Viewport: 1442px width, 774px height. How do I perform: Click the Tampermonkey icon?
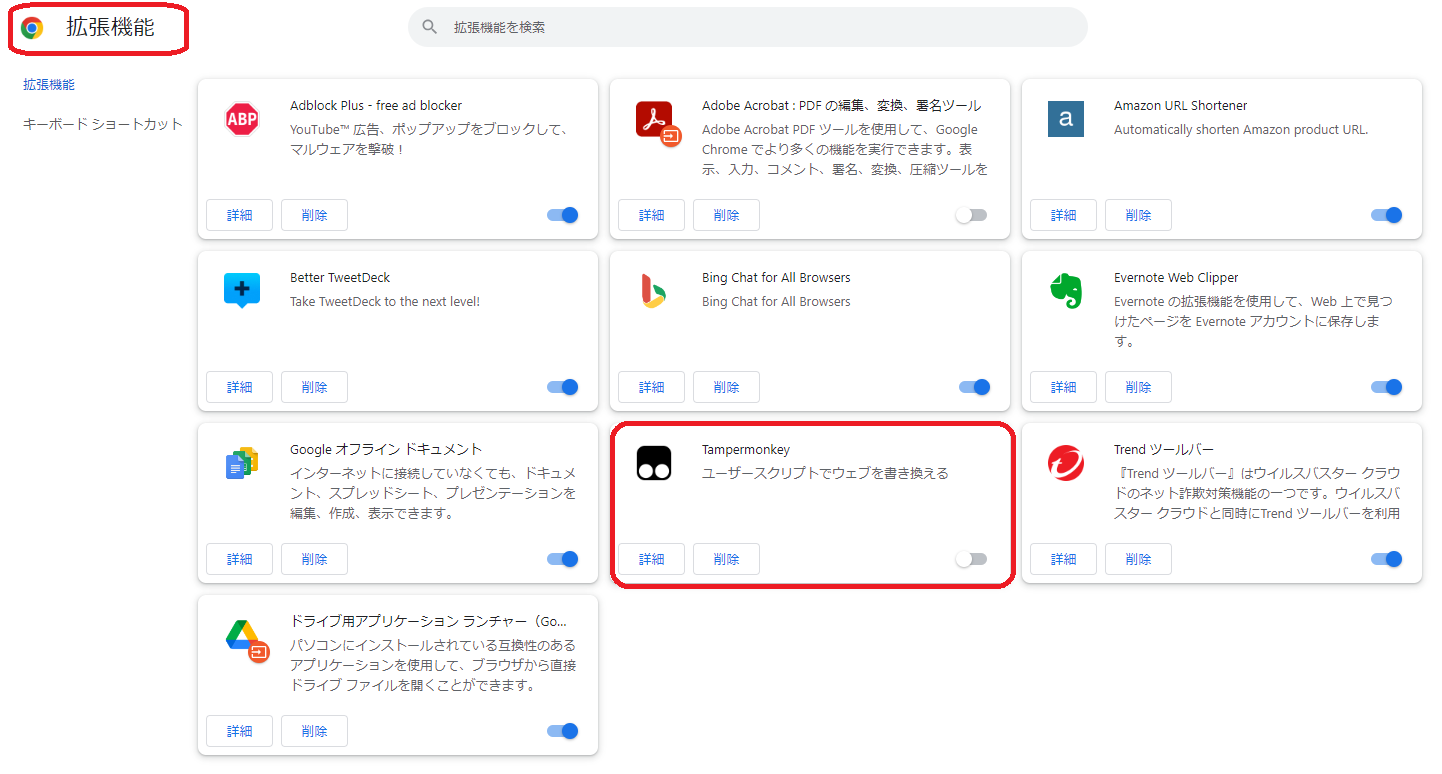[x=653, y=462]
